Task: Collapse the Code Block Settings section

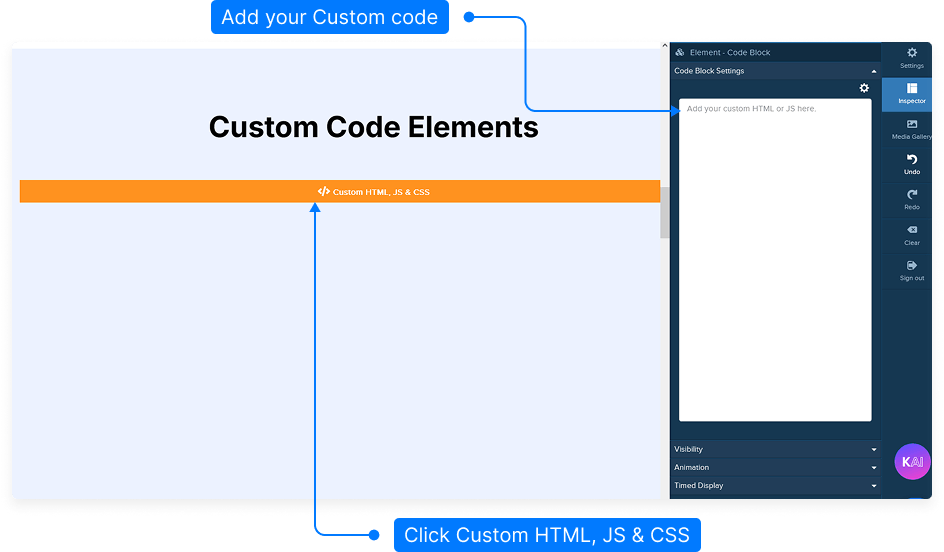Action: (x=775, y=71)
